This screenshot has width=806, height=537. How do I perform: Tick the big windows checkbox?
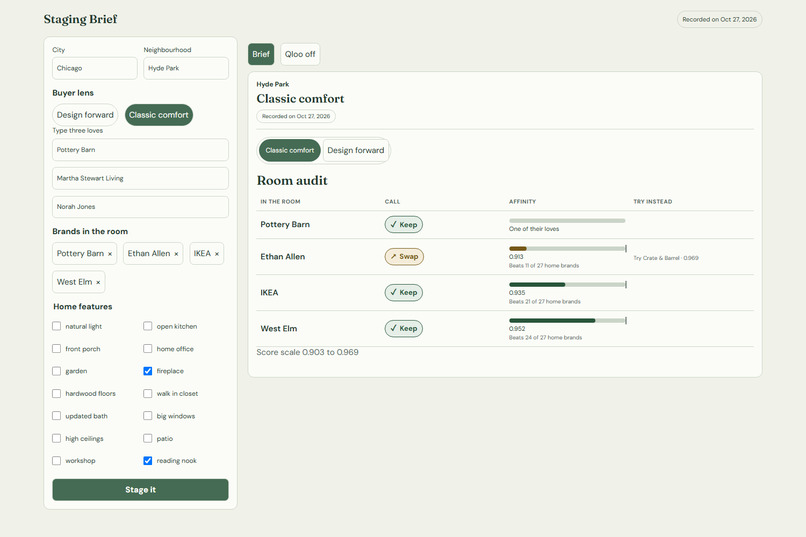tap(148, 416)
